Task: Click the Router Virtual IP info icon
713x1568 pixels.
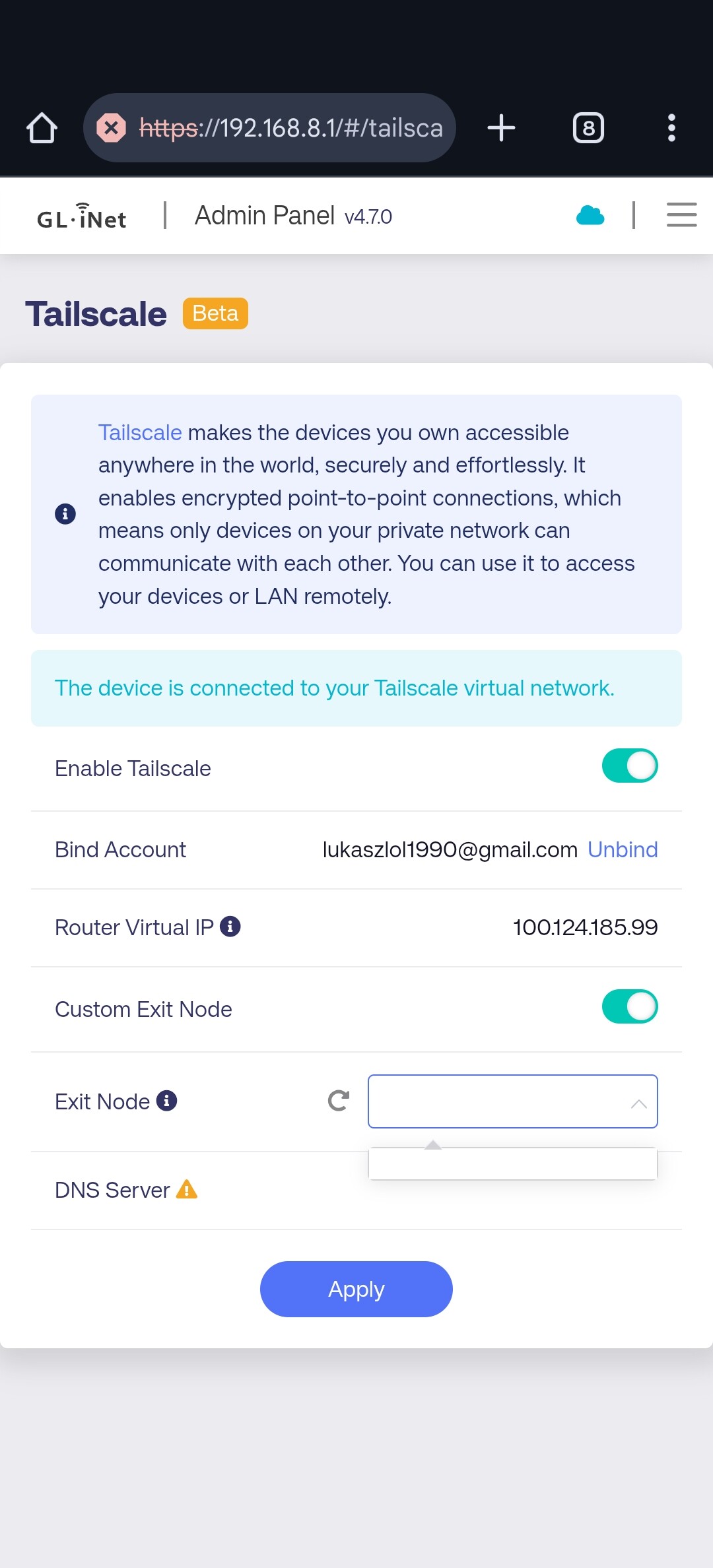Action: (230, 927)
